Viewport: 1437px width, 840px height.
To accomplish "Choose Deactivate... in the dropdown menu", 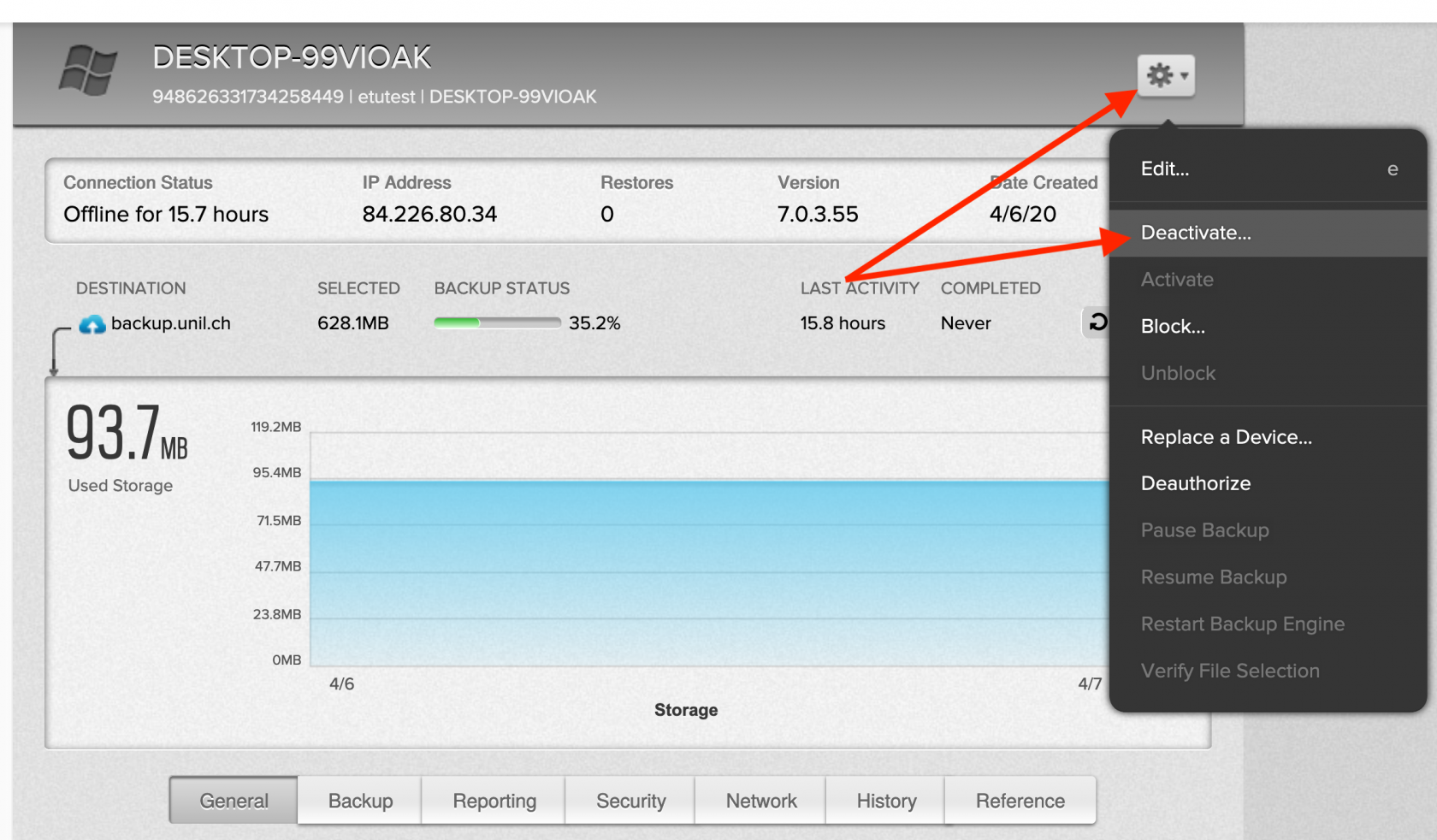I will coord(1195,233).
